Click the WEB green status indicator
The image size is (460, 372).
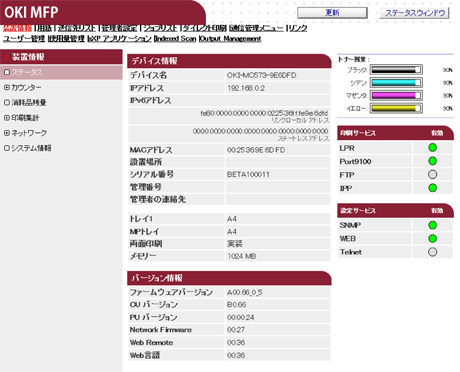(432, 239)
